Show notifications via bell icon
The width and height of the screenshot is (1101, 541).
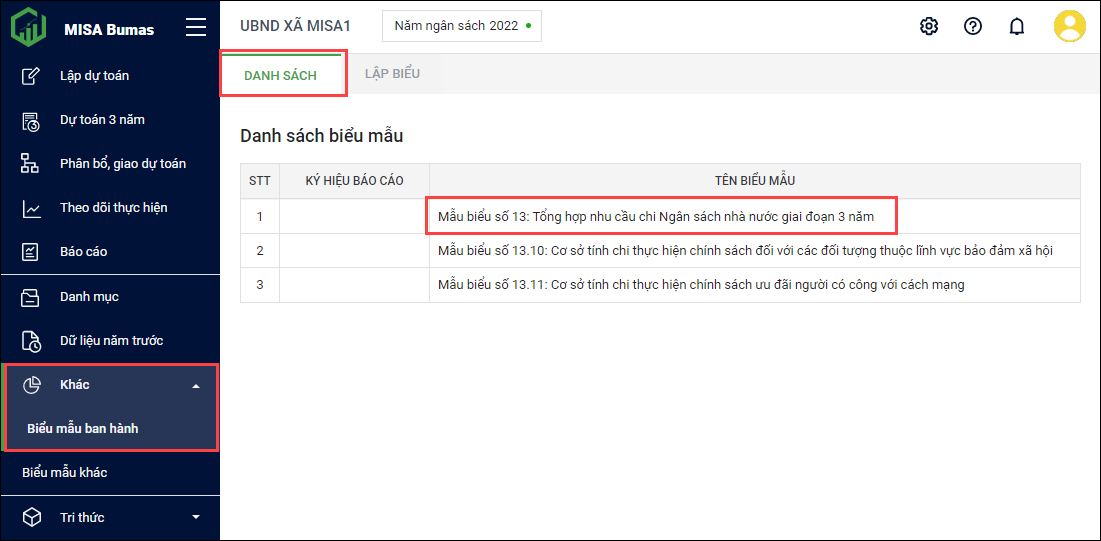[x=1017, y=26]
